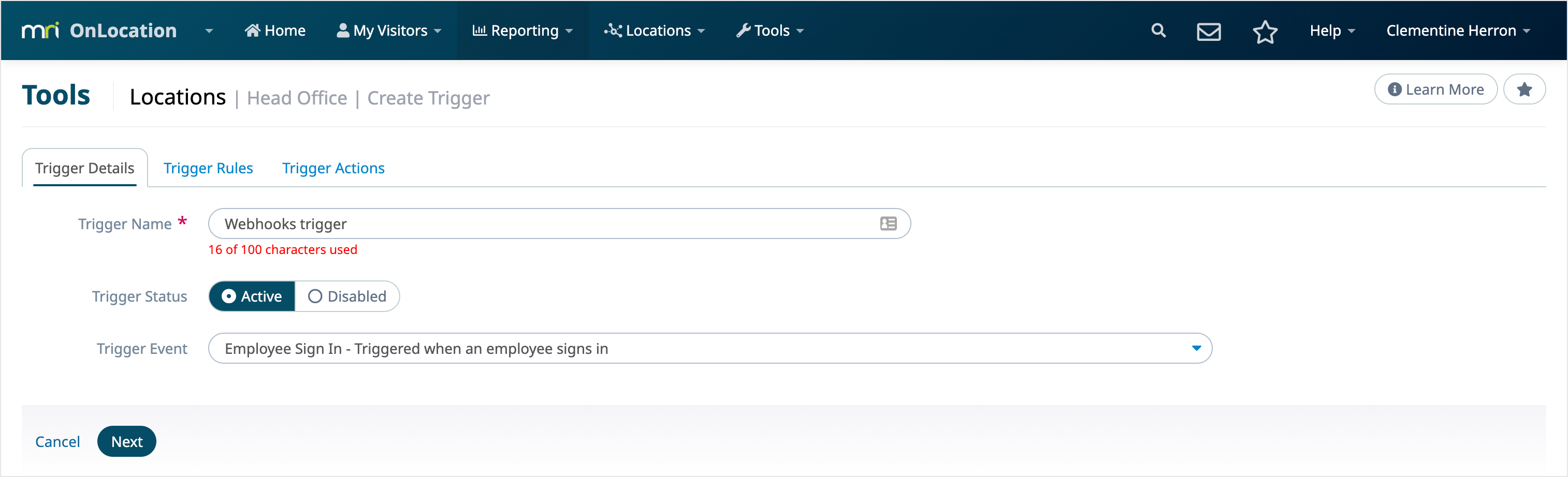Screen dimensions: 1568x477
Task: Switch to the Trigger Rules tab
Action: (x=208, y=168)
